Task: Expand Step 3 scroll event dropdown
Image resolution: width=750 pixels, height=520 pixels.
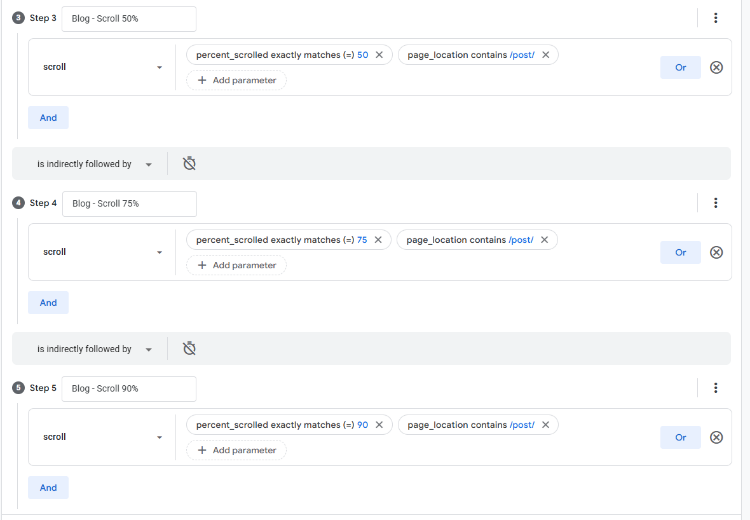Action: pos(102,67)
